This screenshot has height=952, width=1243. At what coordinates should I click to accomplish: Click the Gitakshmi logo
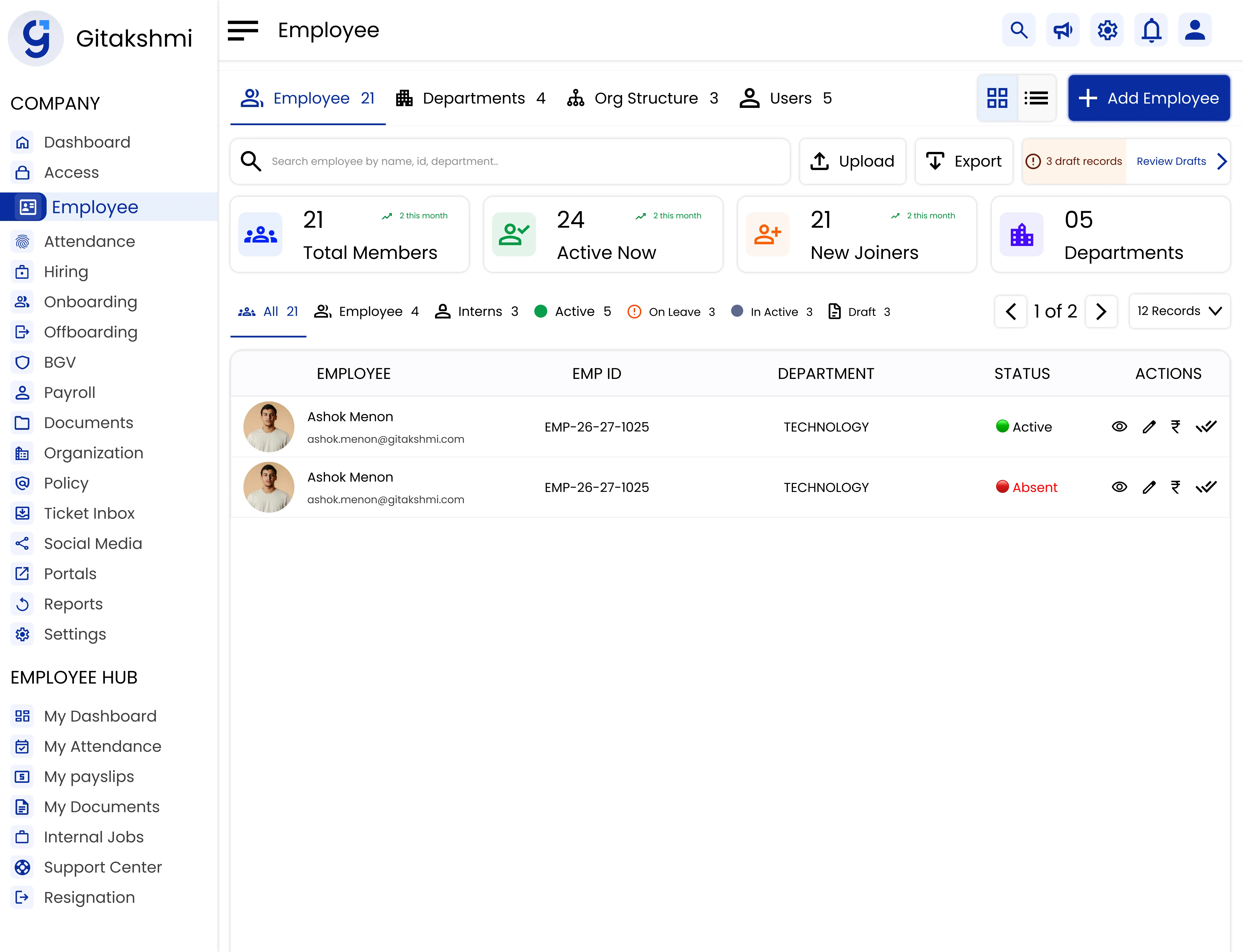coord(36,39)
